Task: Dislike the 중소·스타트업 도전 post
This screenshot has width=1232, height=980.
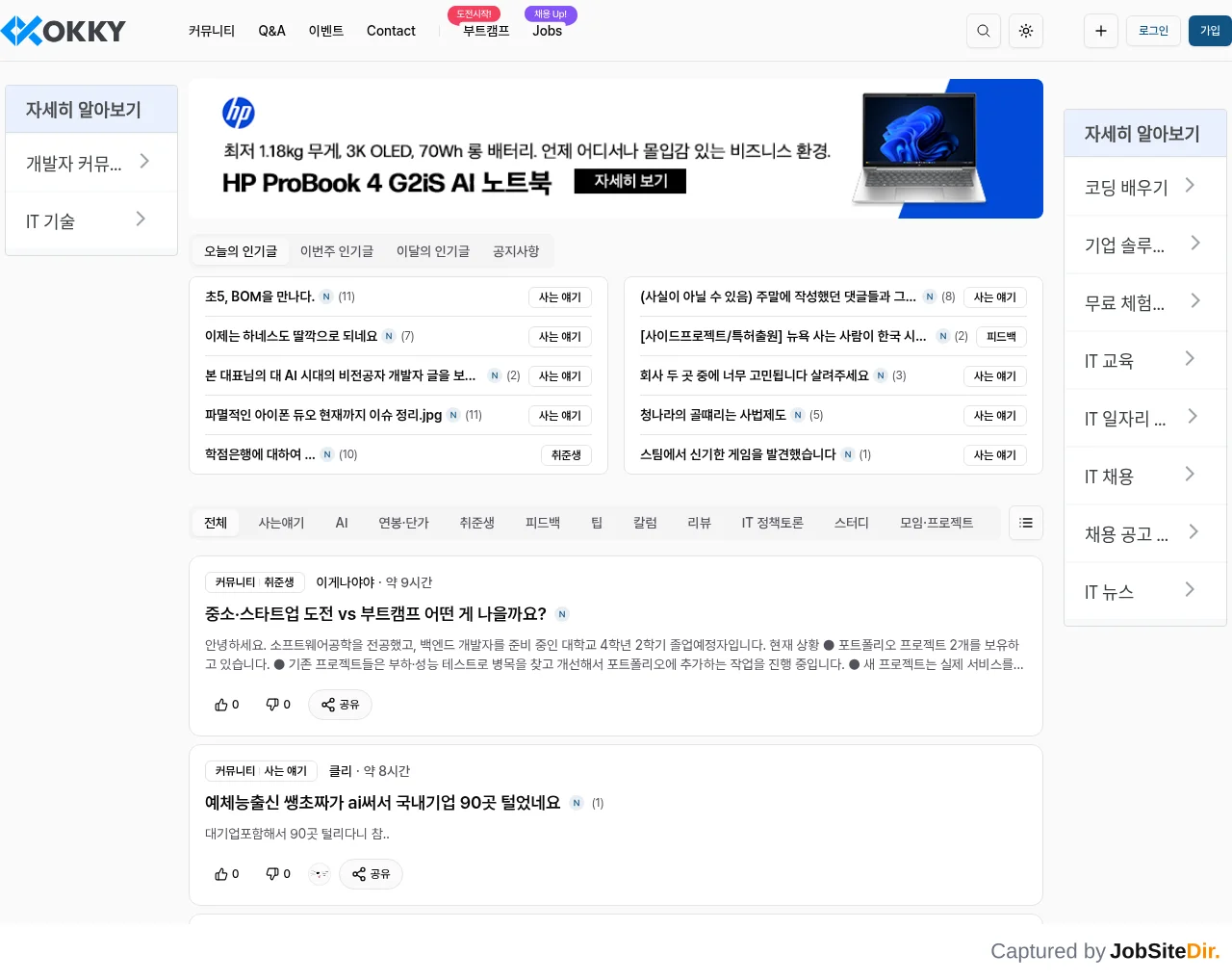Action: 278,705
